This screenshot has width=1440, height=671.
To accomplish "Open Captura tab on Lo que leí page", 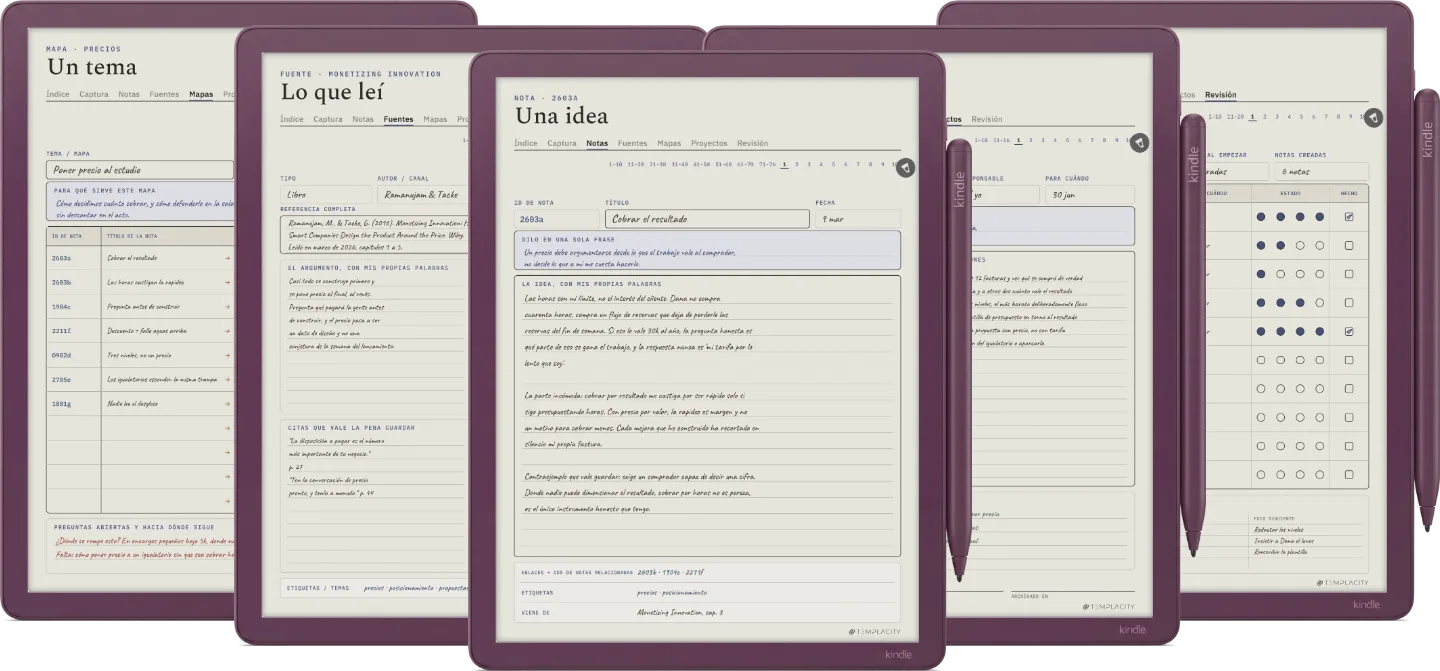I will point(328,119).
